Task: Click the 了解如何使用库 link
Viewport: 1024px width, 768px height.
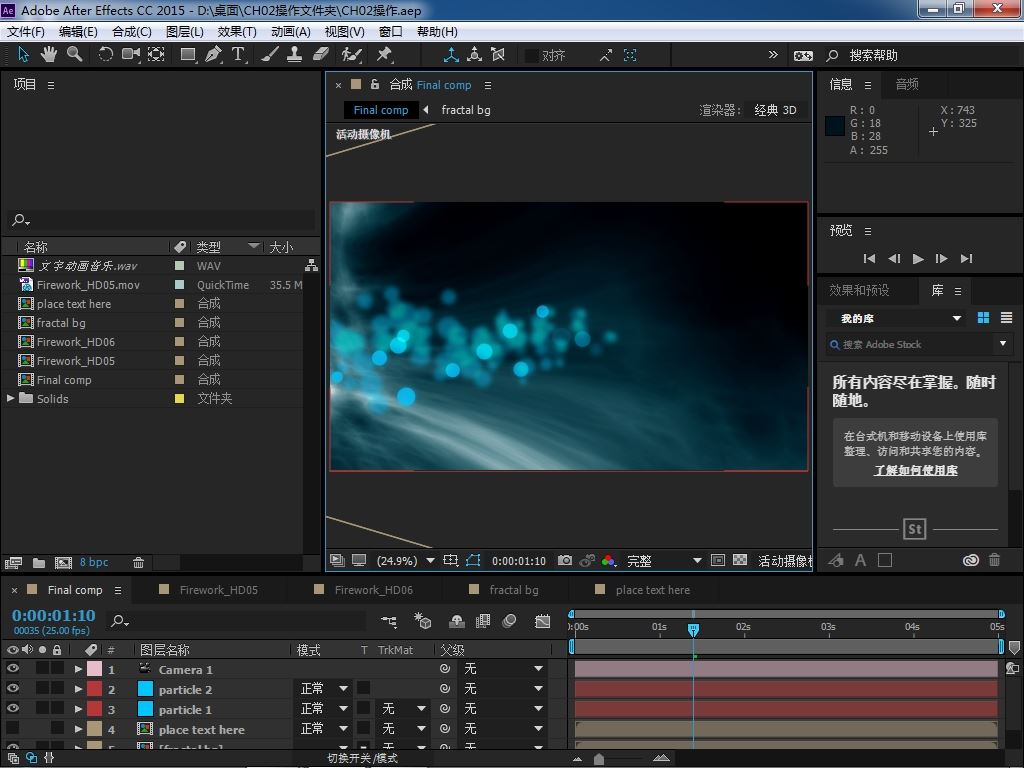Action: pyautogui.click(x=916, y=470)
